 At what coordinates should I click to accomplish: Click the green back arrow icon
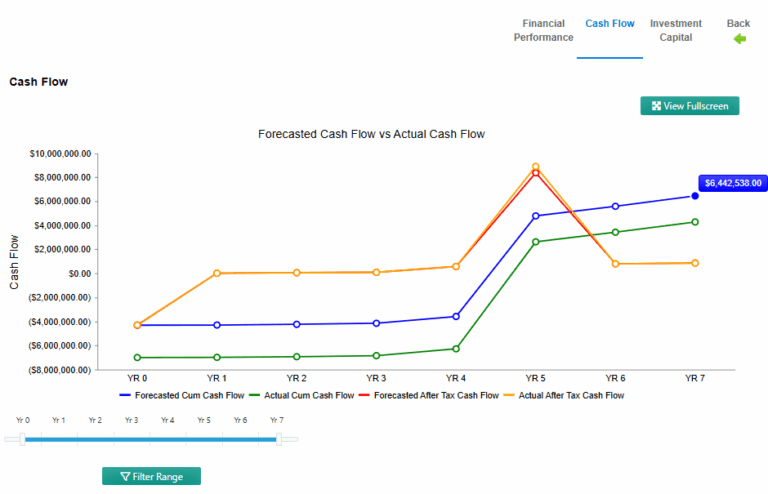[x=740, y=39]
